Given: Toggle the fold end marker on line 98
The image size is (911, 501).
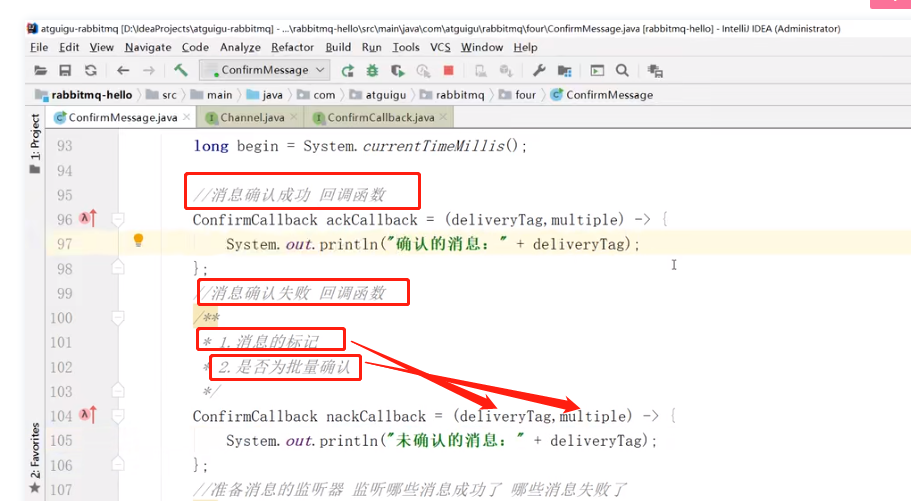Looking at the screenshot, I should [118, 267].
